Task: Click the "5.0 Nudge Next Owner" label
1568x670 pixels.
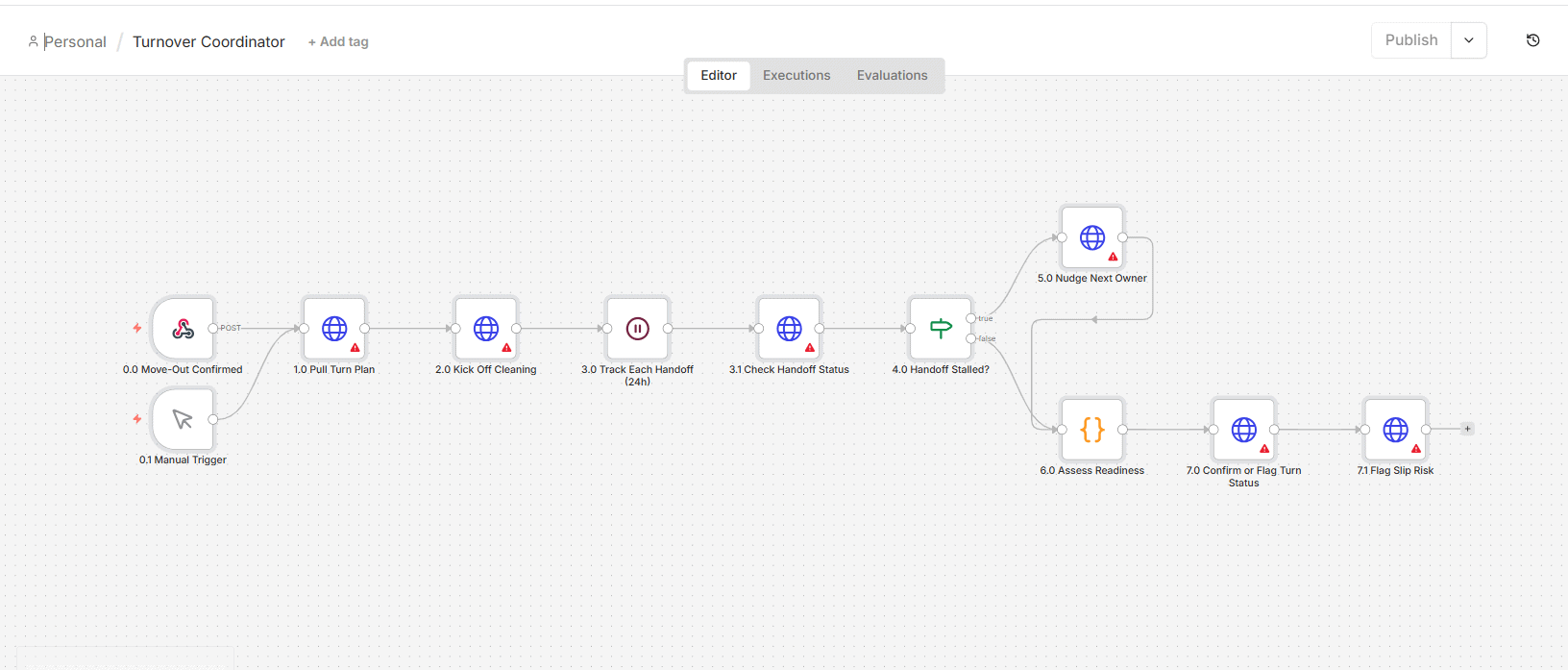Action: point(1092,279)
